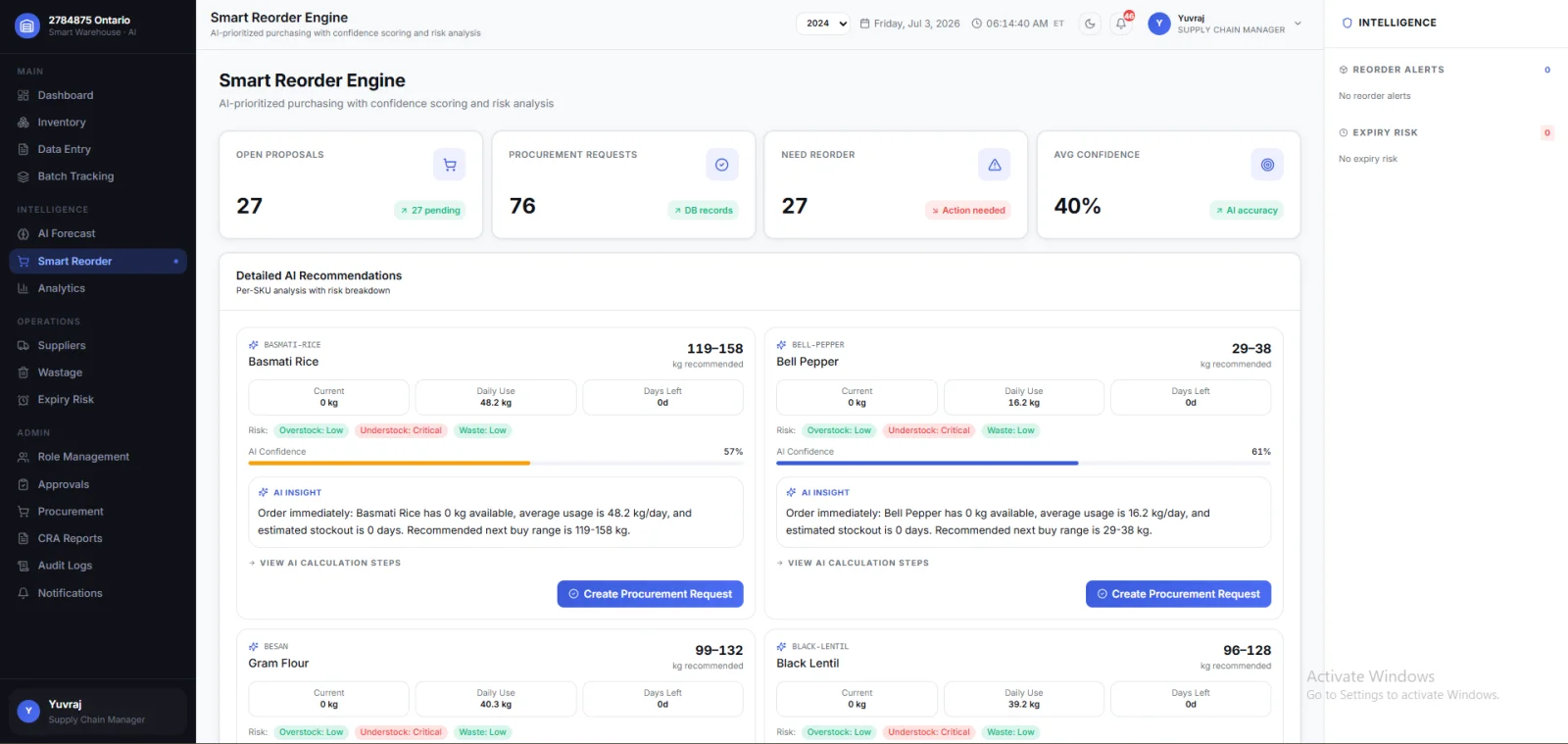Image resolution: width=1568 pixels, height=744 pixels.
Task: Click the Open Proposals cart icon
Action: click(450, 165)
